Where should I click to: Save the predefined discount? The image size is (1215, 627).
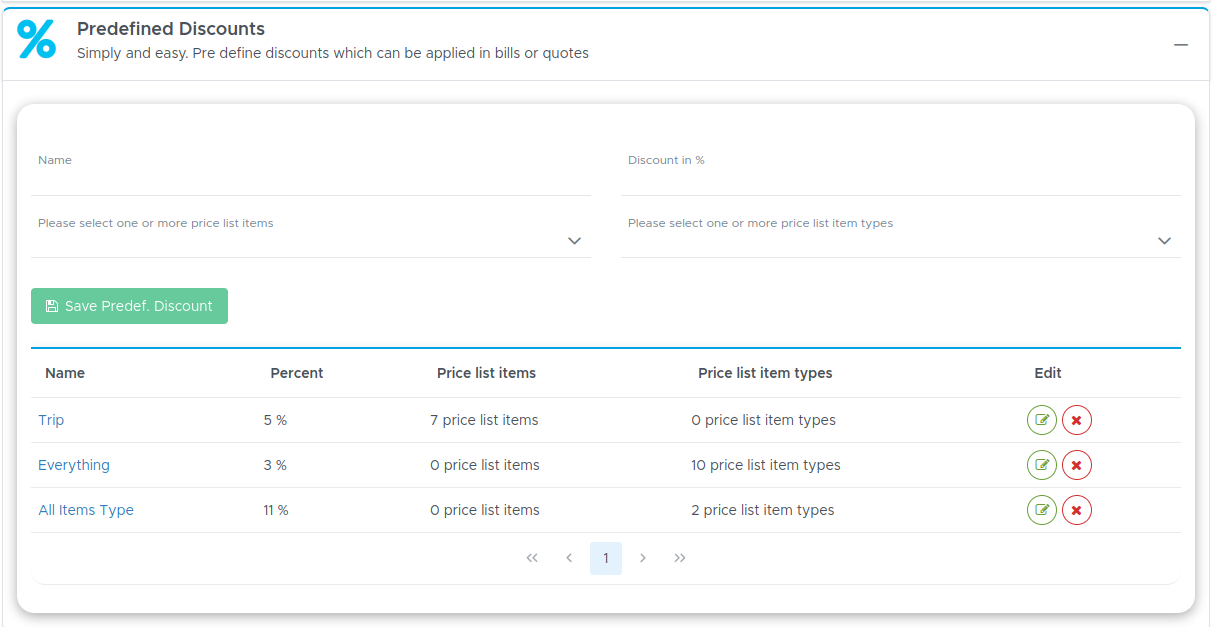pos(129,306)
